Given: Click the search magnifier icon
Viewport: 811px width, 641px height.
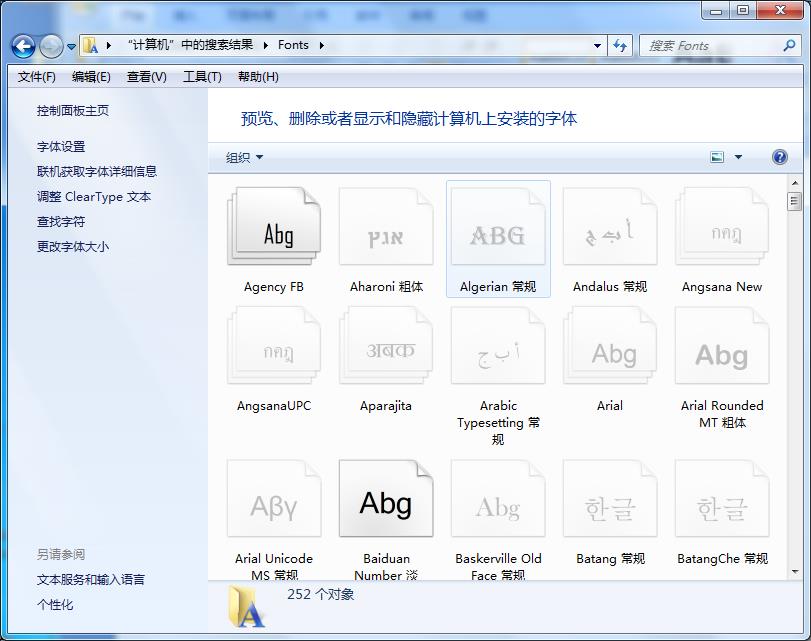Looking at the screenshot, I should pos(789,46).
